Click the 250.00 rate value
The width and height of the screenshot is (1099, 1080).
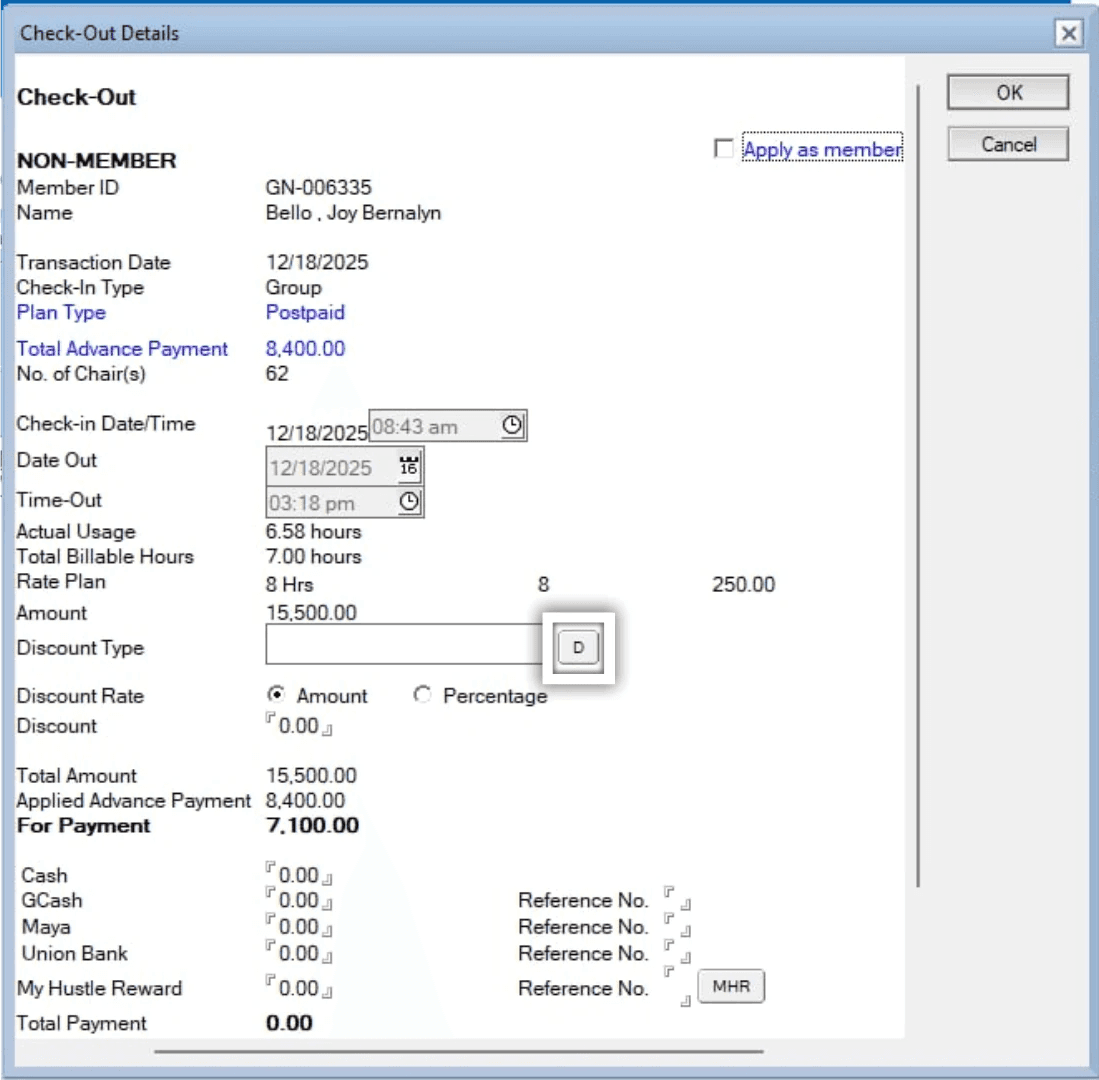click(x=744, y=585)
